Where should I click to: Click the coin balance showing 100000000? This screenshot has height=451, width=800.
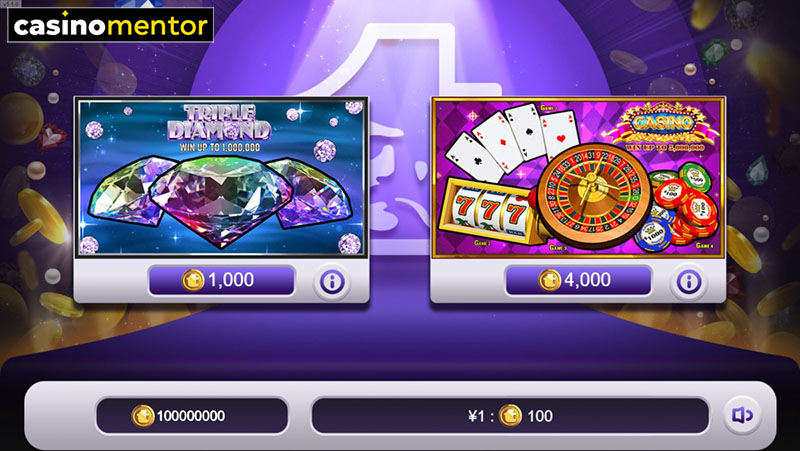click(192, 416)
